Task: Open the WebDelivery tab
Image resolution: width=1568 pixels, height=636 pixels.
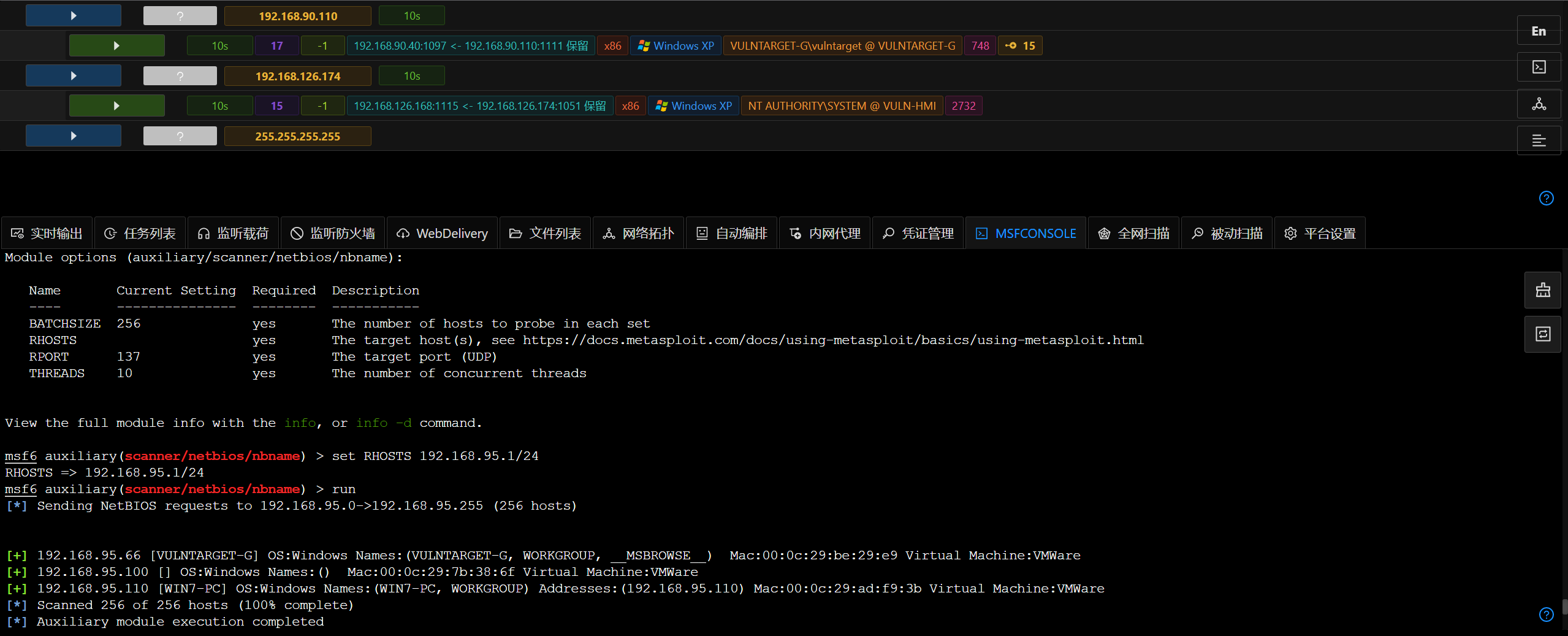Action: pos(443,233)
